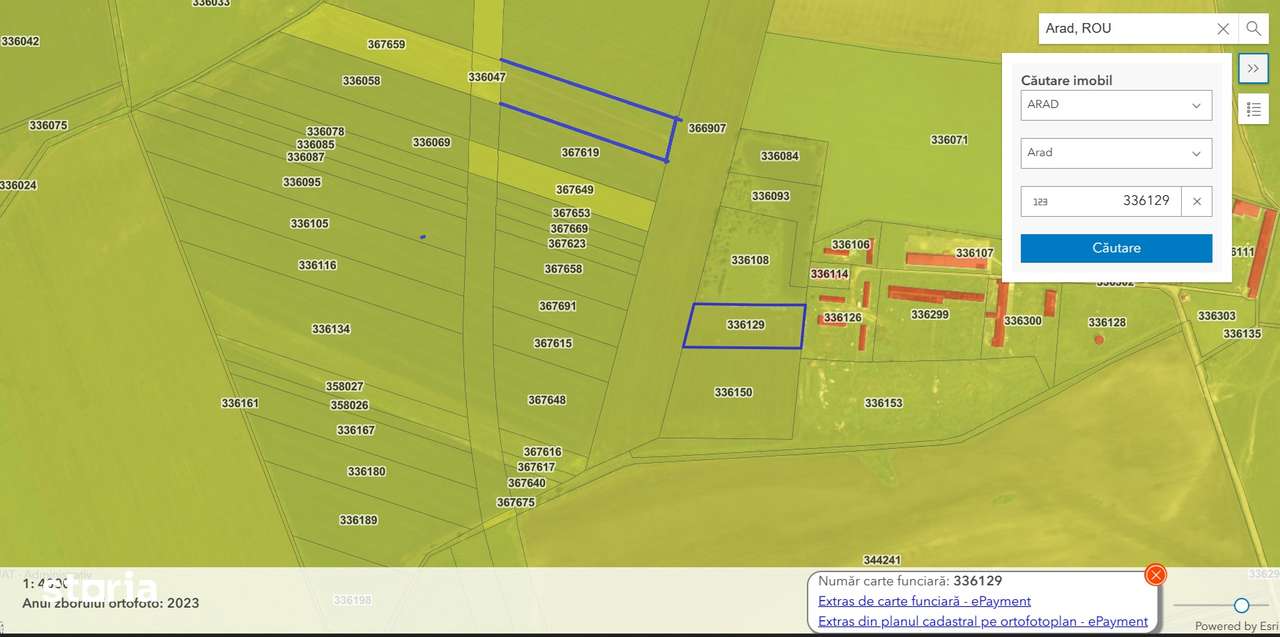Open the Arad locality dropdown
Screen dimensions: 1280x637
click(1116, 153)
